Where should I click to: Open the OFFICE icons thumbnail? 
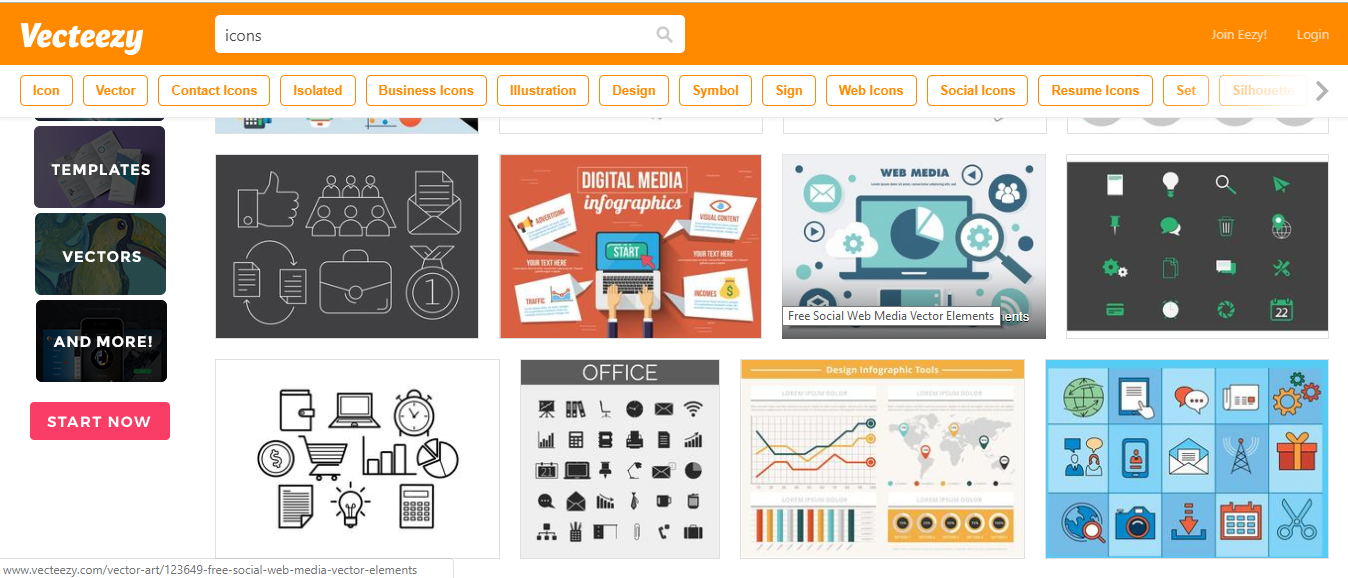(620, 459)
